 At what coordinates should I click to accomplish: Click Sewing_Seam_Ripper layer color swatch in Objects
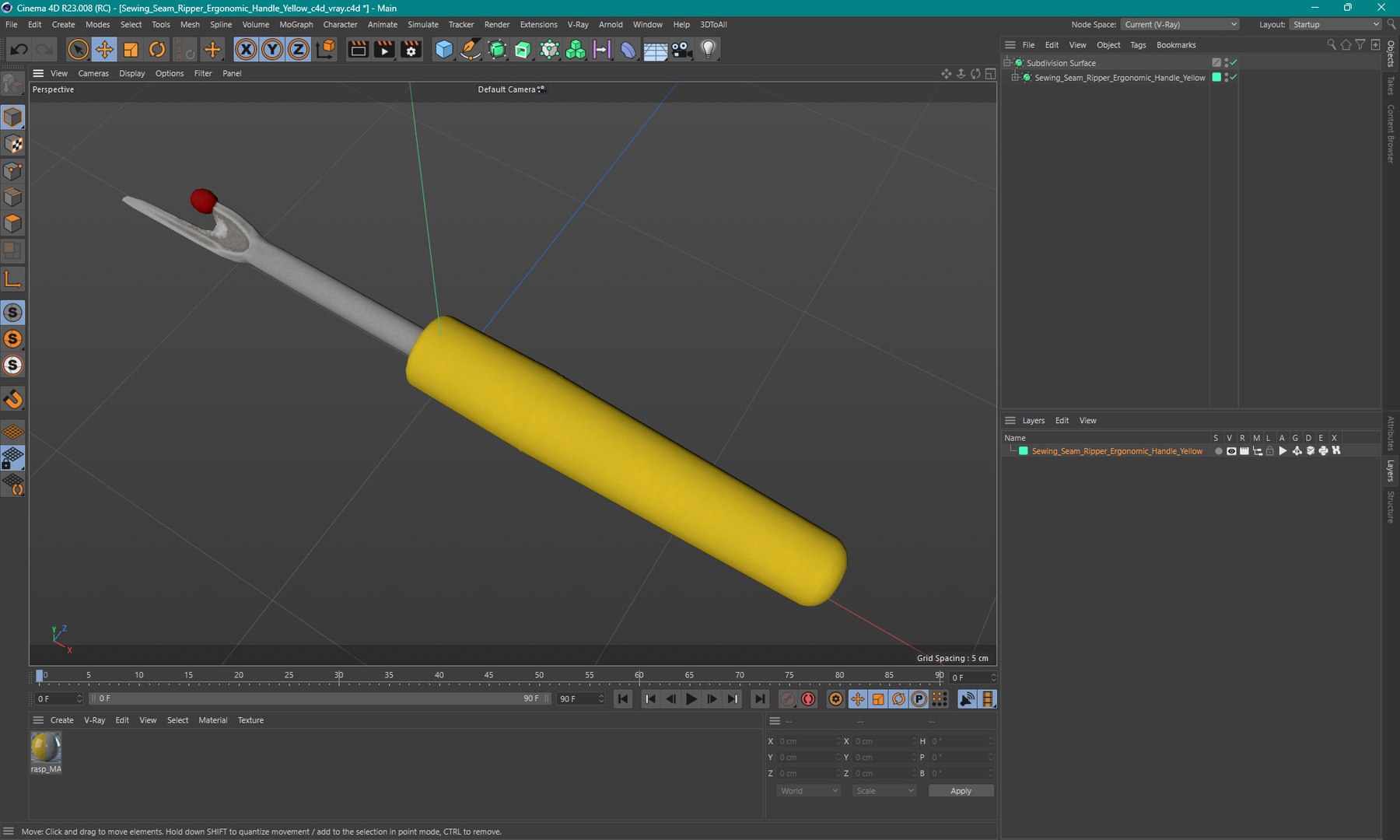(1216, 78)
